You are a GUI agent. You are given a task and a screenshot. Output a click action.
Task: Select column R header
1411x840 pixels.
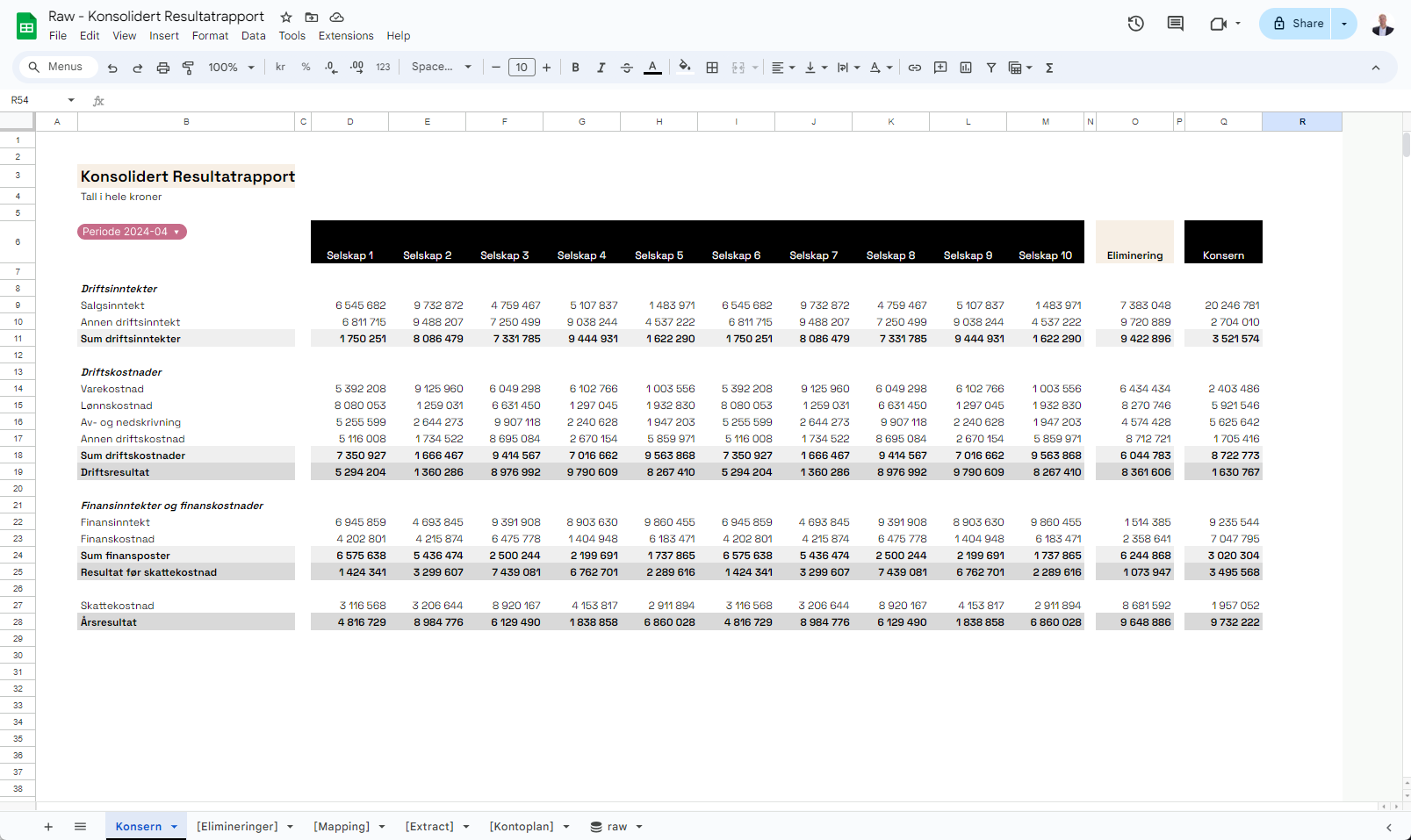(x=1302, y=122)
